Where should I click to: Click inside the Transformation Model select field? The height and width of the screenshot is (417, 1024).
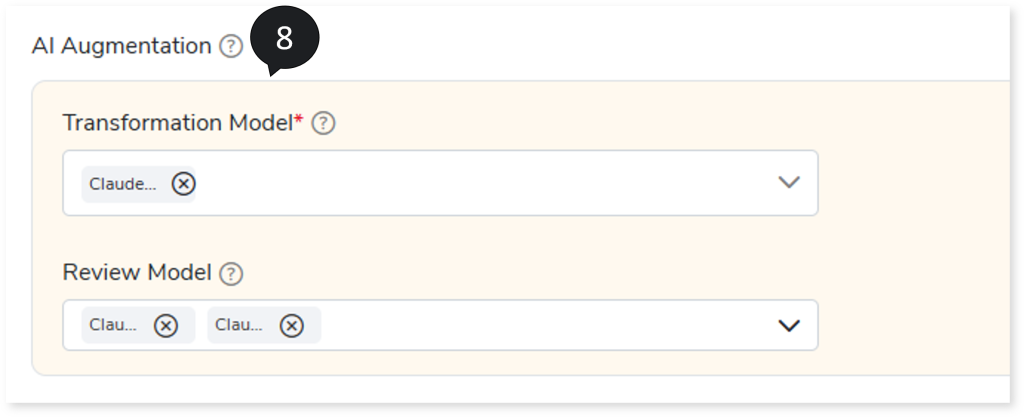pos(480,183)
